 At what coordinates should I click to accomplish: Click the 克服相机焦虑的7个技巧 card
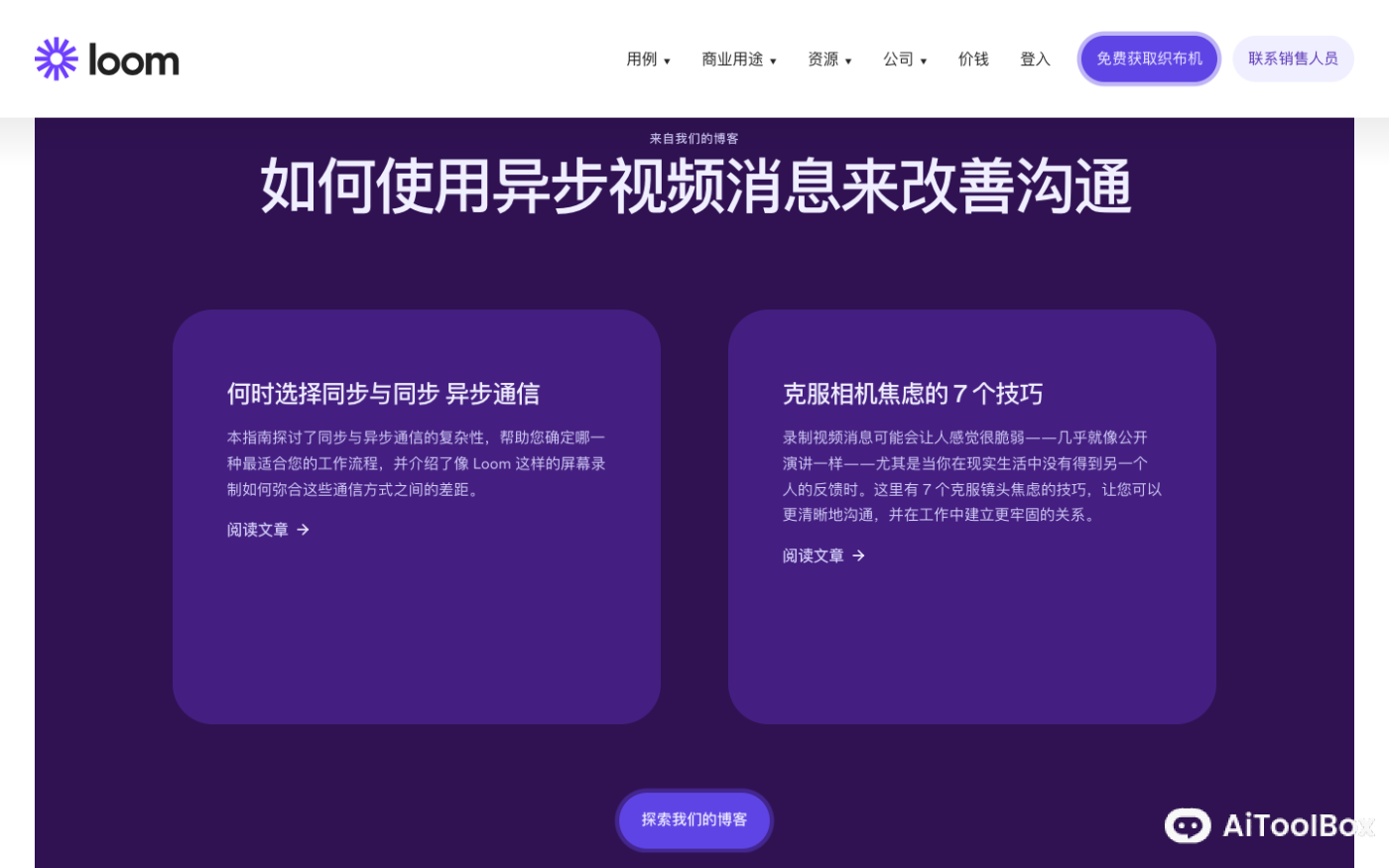[x=972, y=516]
